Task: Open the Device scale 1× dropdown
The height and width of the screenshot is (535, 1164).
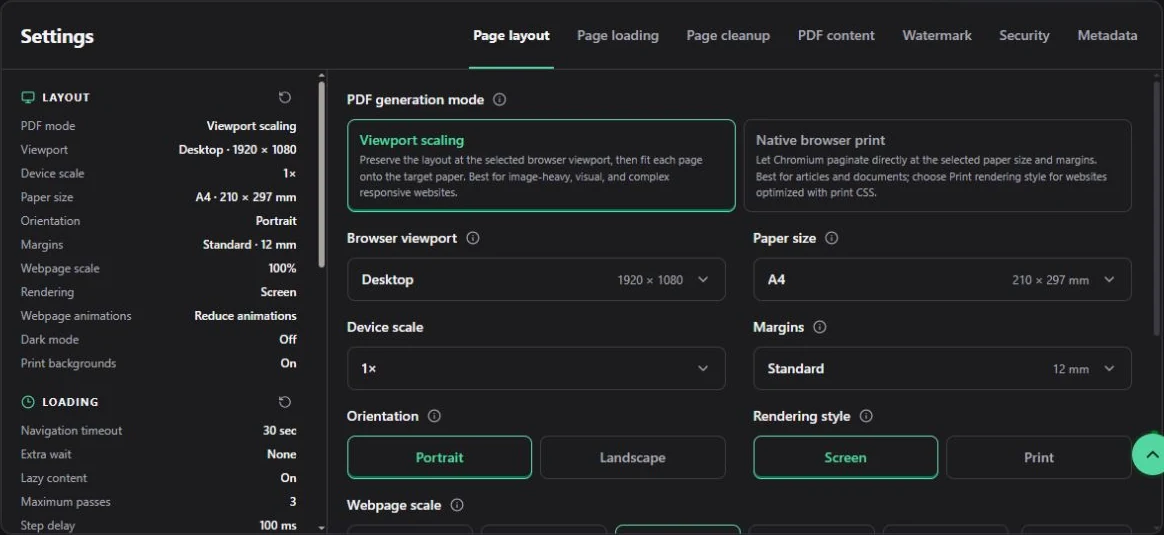Action: [536, 368]
